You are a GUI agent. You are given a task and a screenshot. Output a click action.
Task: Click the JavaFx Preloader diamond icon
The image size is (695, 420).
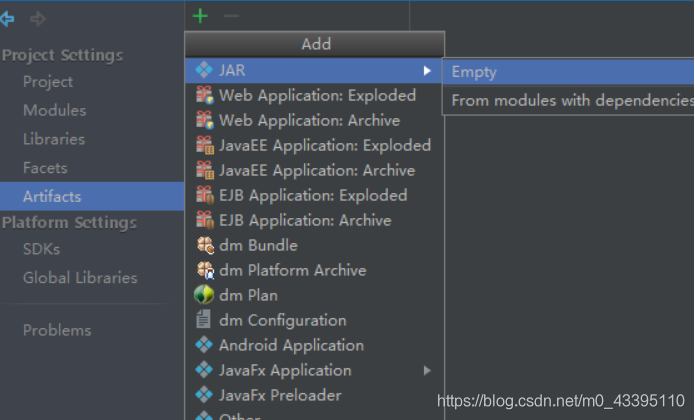click(204, 395)
